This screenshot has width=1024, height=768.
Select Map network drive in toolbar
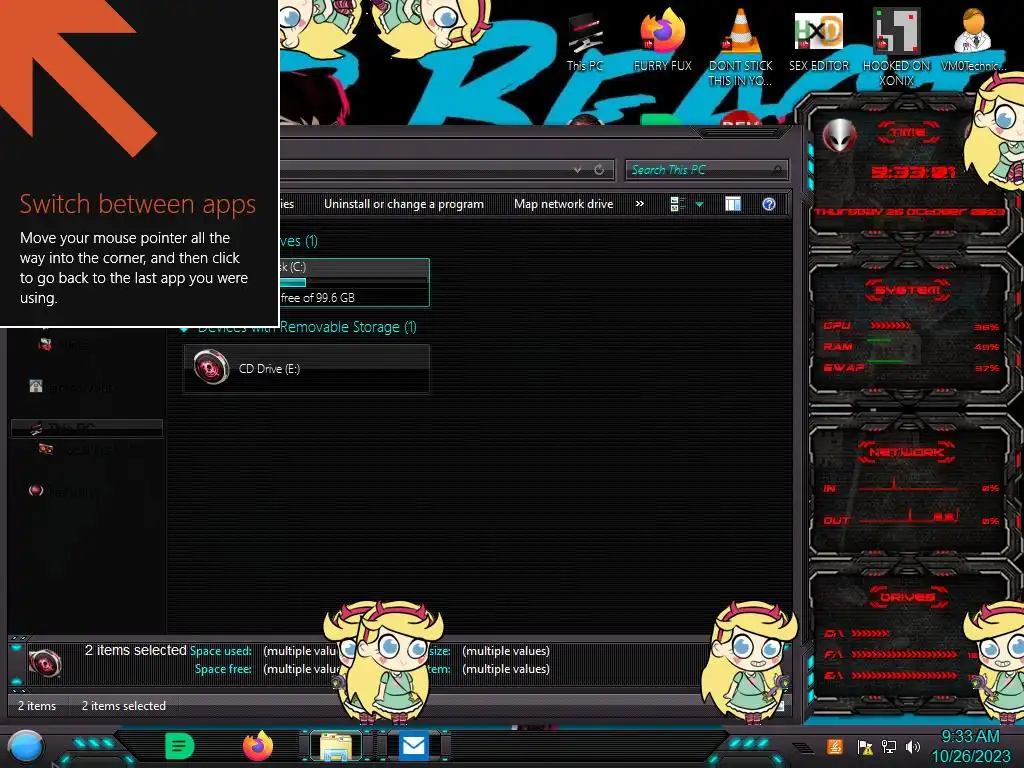(564, 204)
